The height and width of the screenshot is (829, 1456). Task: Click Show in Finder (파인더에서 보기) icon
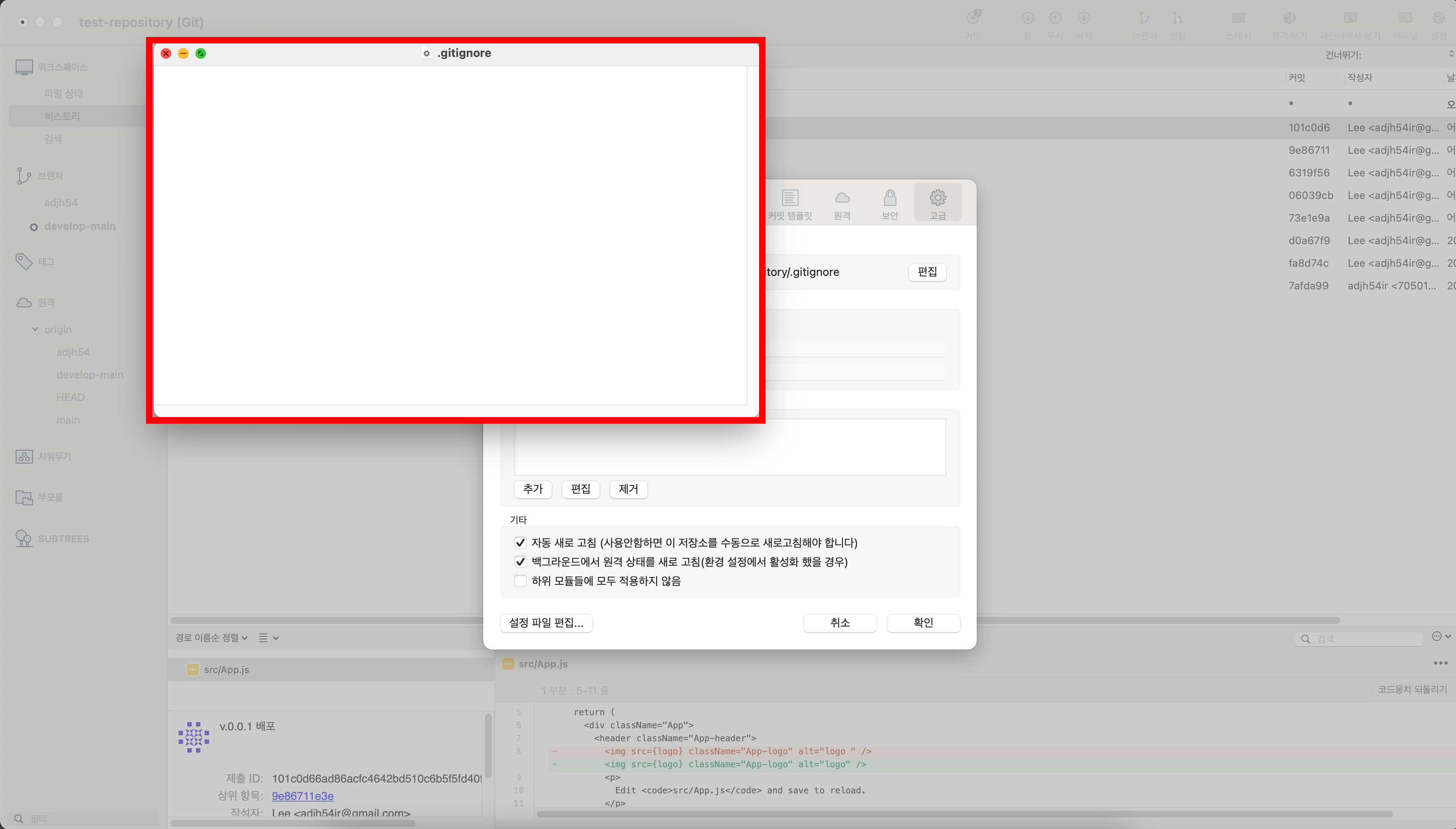[x=1350, y=18]
